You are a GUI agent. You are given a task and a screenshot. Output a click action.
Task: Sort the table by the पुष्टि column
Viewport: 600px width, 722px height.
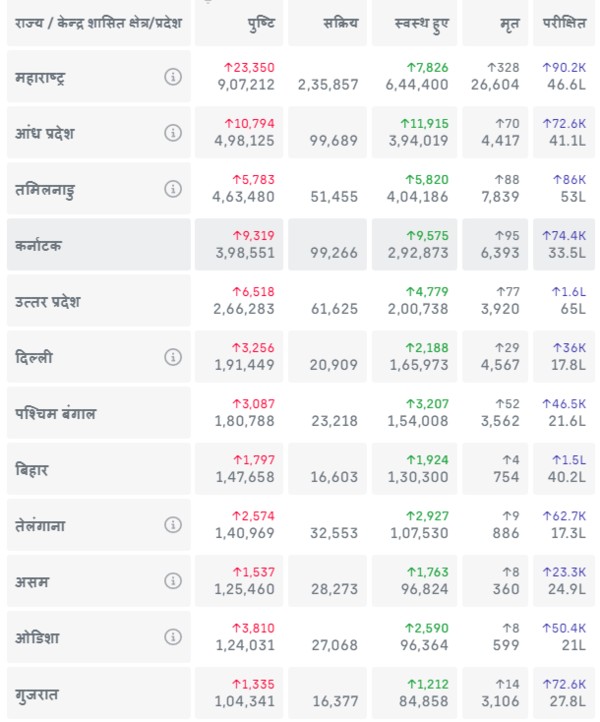pyautogui.click(x=261, y=22)
